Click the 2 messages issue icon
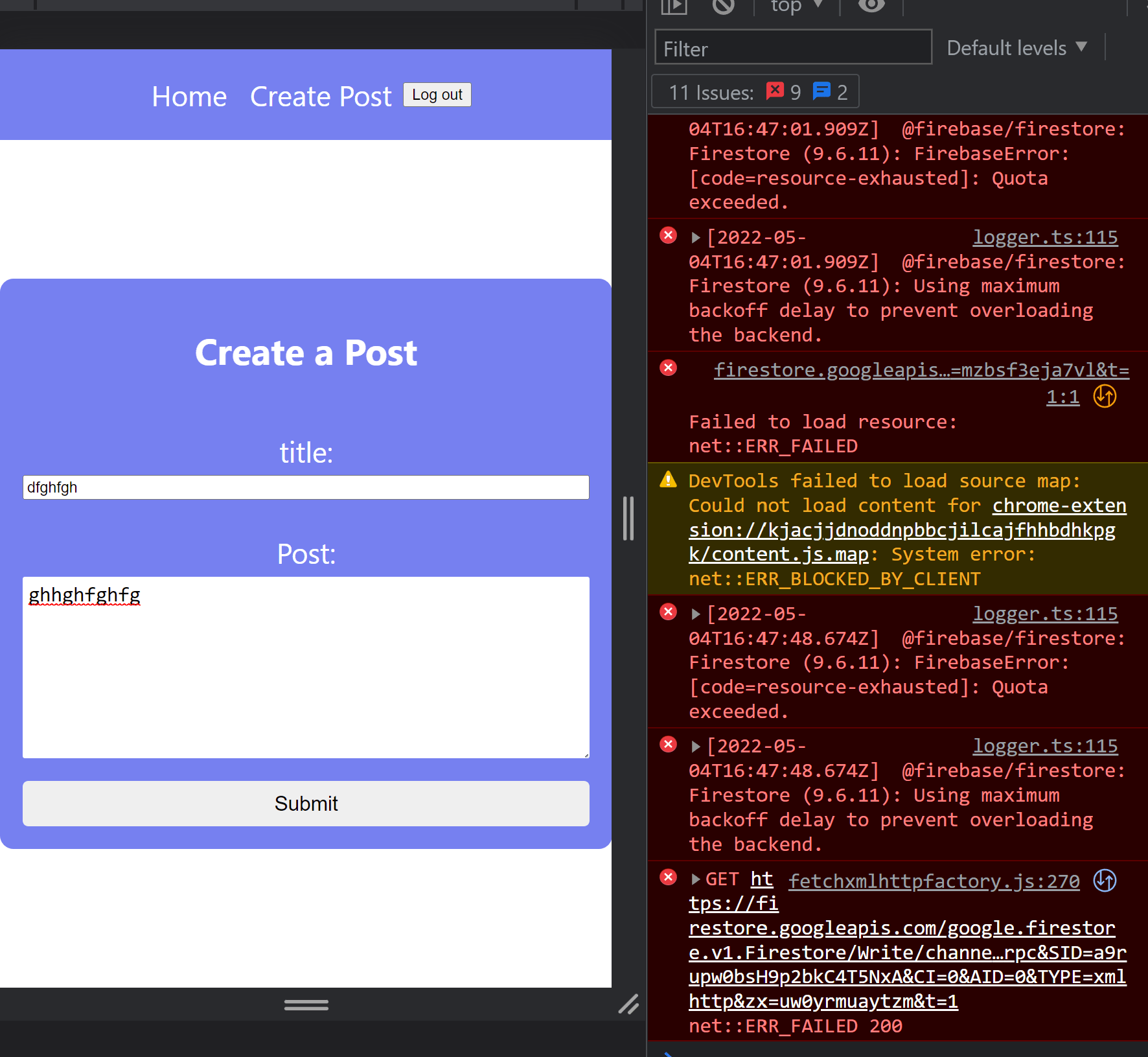This screenshot has height=1057, width=1148. pyautogui.click(x=821, y=91)
